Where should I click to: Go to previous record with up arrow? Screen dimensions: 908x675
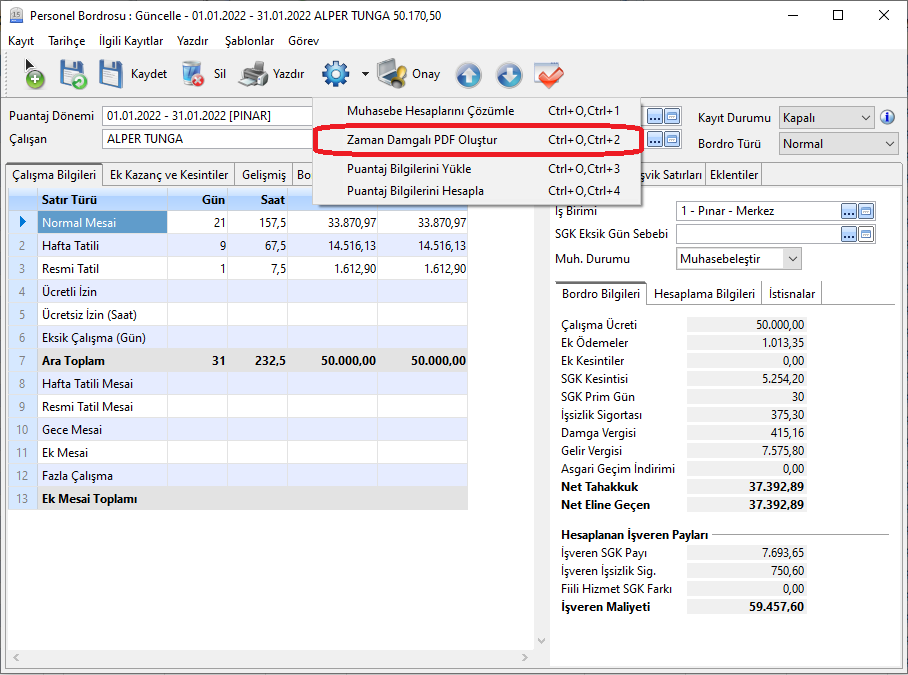[468, 75]
